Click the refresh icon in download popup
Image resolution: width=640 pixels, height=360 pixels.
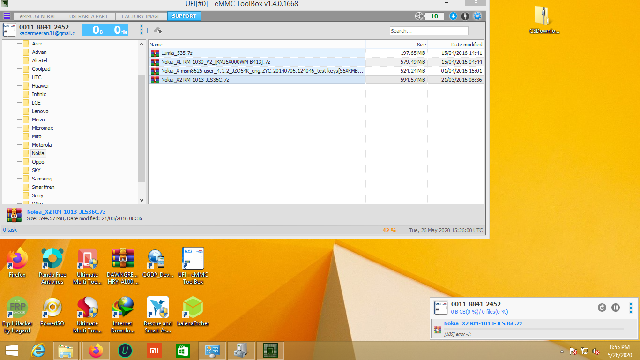pos(602,307)
